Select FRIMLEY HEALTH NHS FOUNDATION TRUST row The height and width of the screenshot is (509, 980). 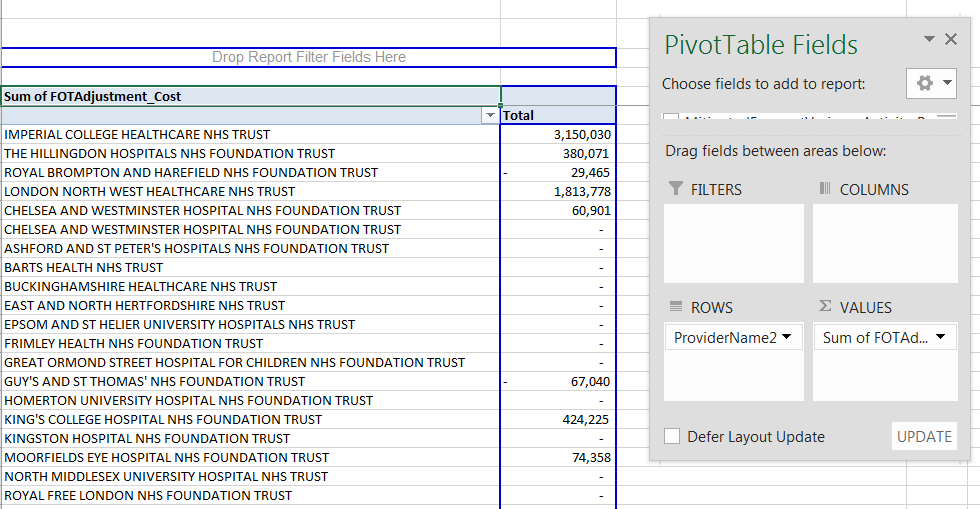[x=251, y=343]
